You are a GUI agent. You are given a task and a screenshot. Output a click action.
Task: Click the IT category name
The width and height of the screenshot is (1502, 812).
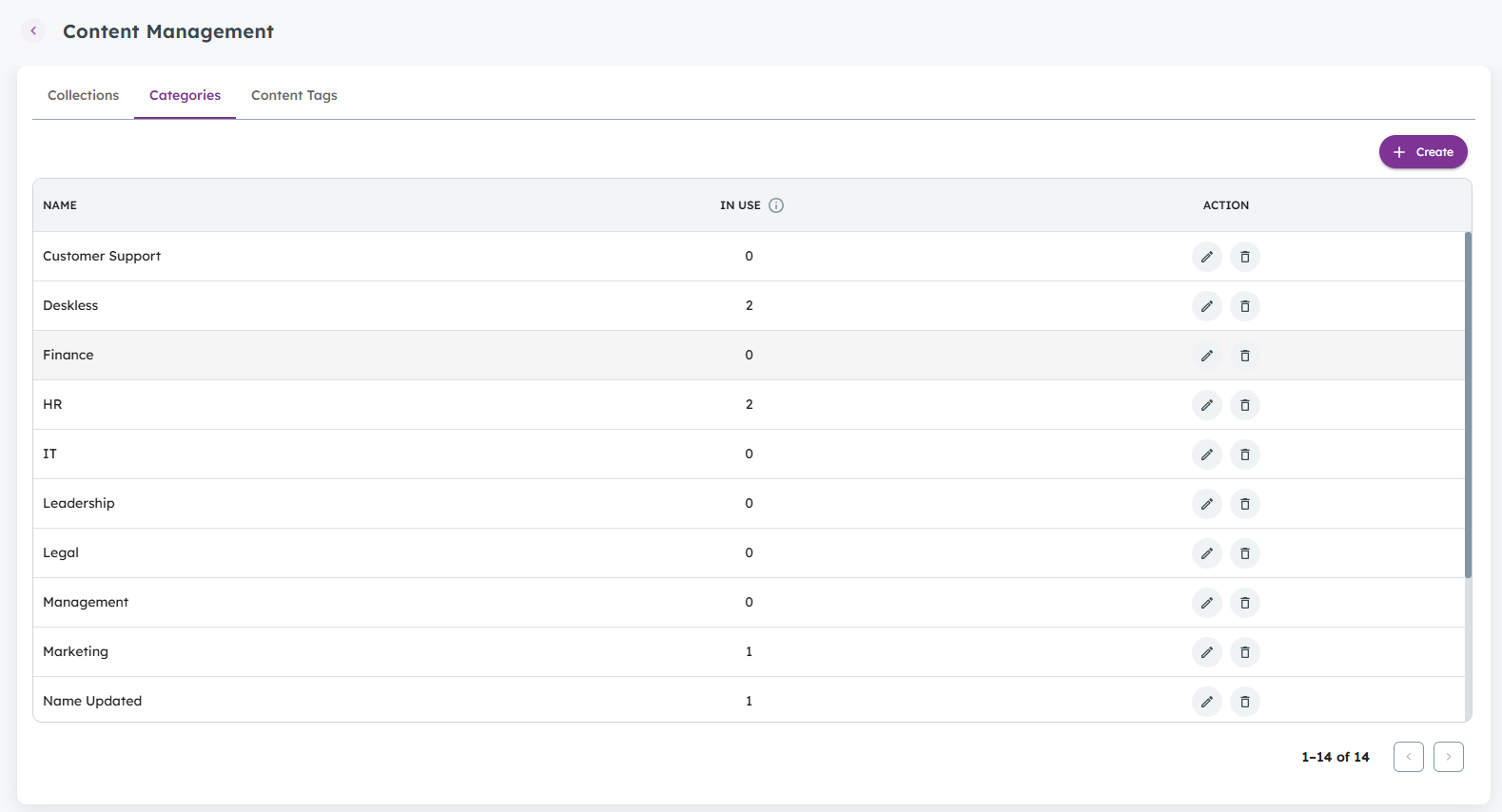point(49,454)
